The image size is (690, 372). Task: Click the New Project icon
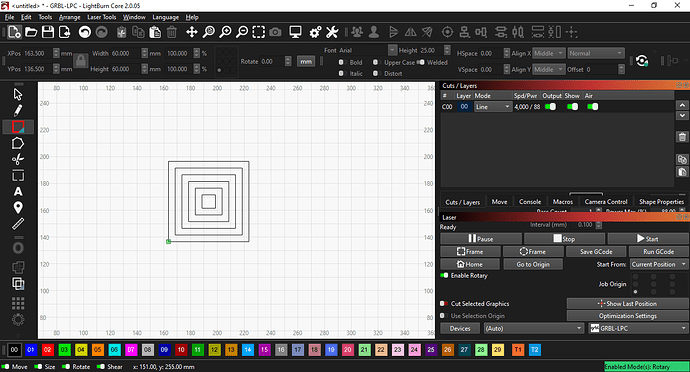point(14,32)
